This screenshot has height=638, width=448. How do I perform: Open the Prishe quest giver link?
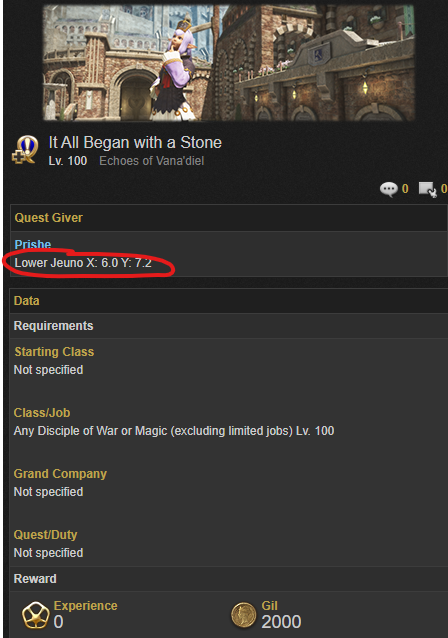[33, 244]
